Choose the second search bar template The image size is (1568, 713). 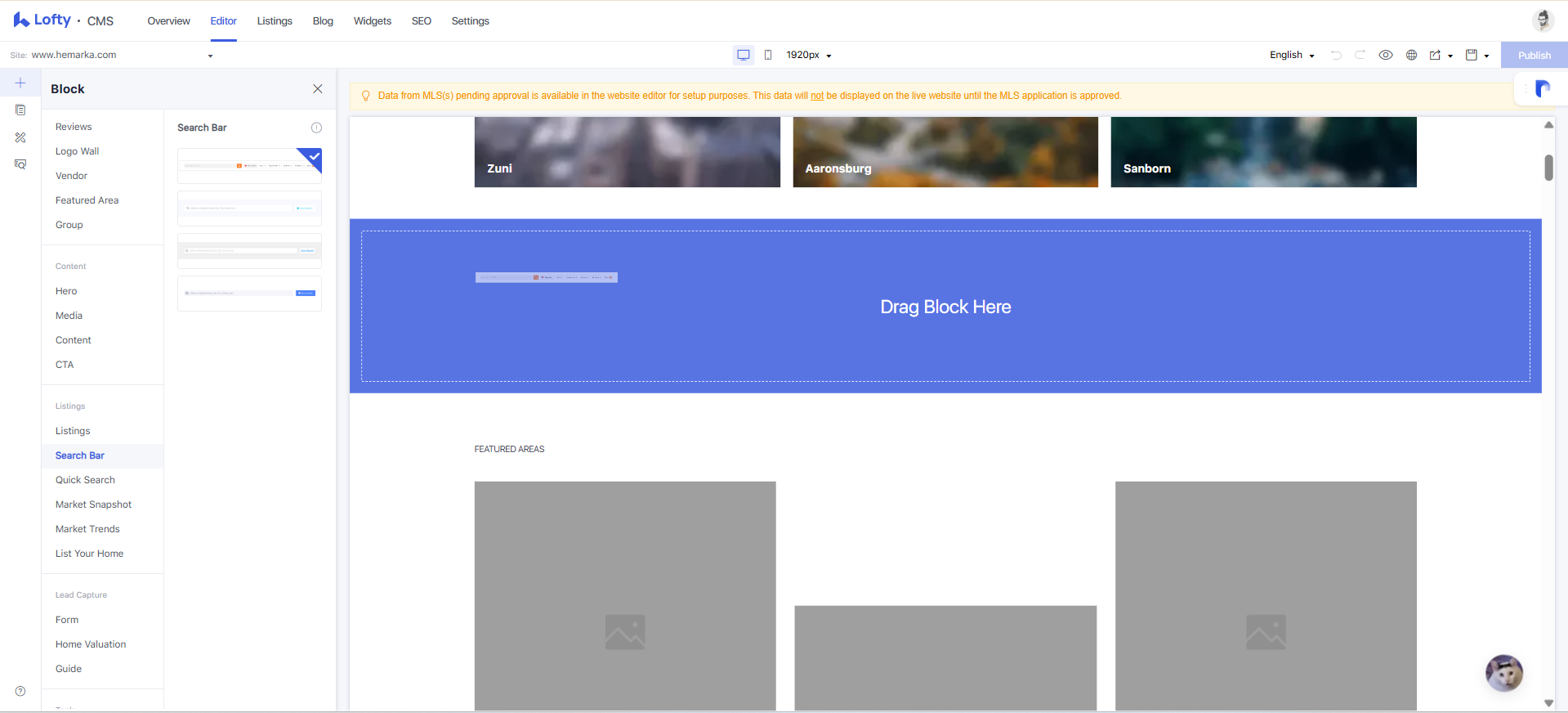[249, 208]
